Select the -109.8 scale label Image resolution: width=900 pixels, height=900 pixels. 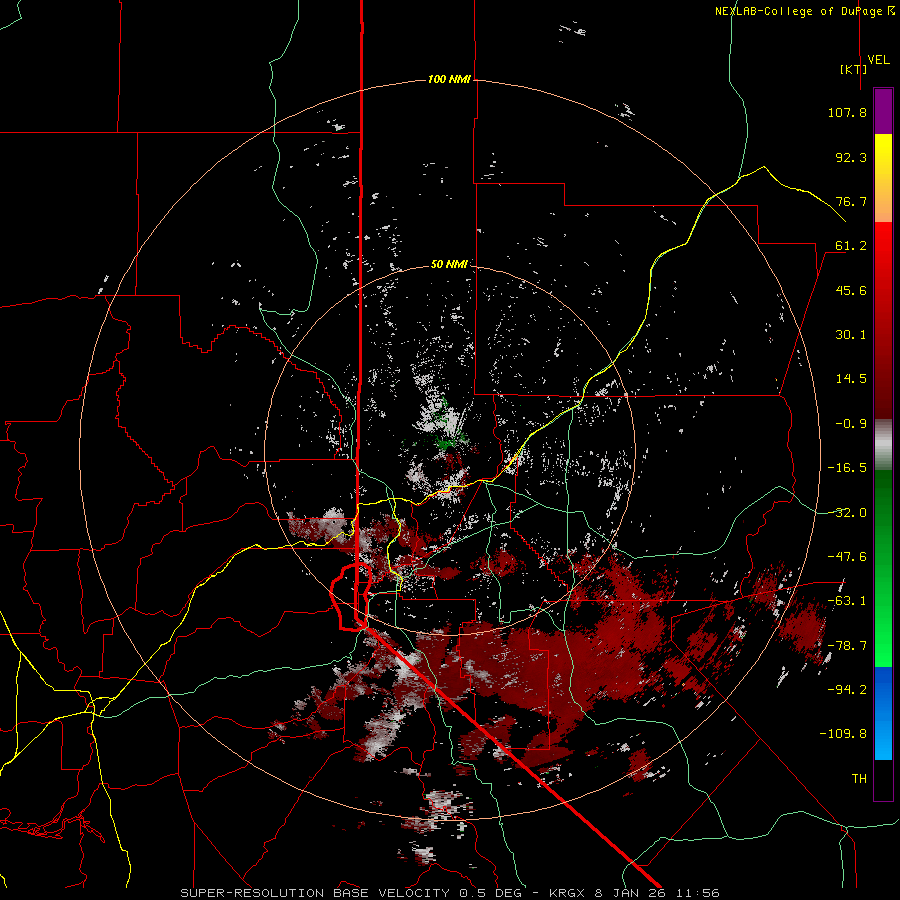click(x=843, y=734)
